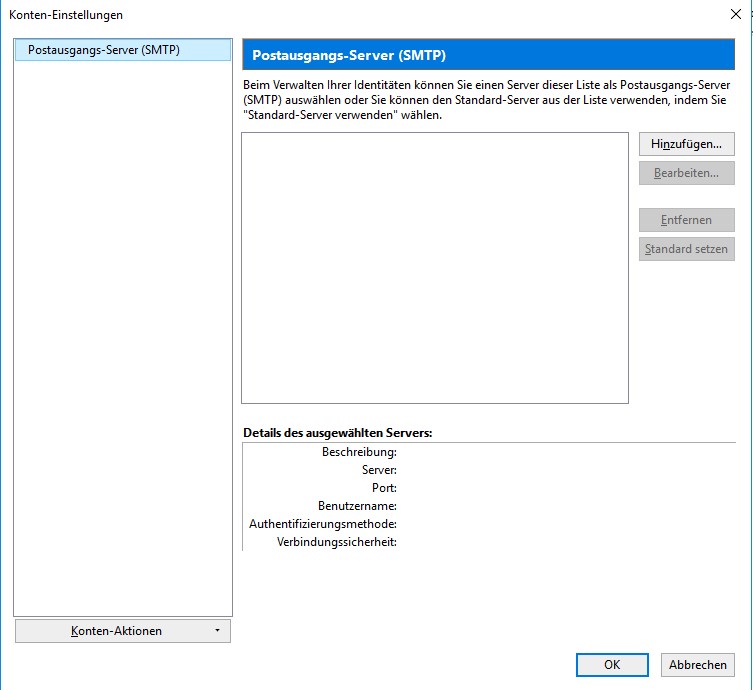This screenshot has height=690, width=753.
Task: Click the Benutzername detail label
Action: click(356, 506)
